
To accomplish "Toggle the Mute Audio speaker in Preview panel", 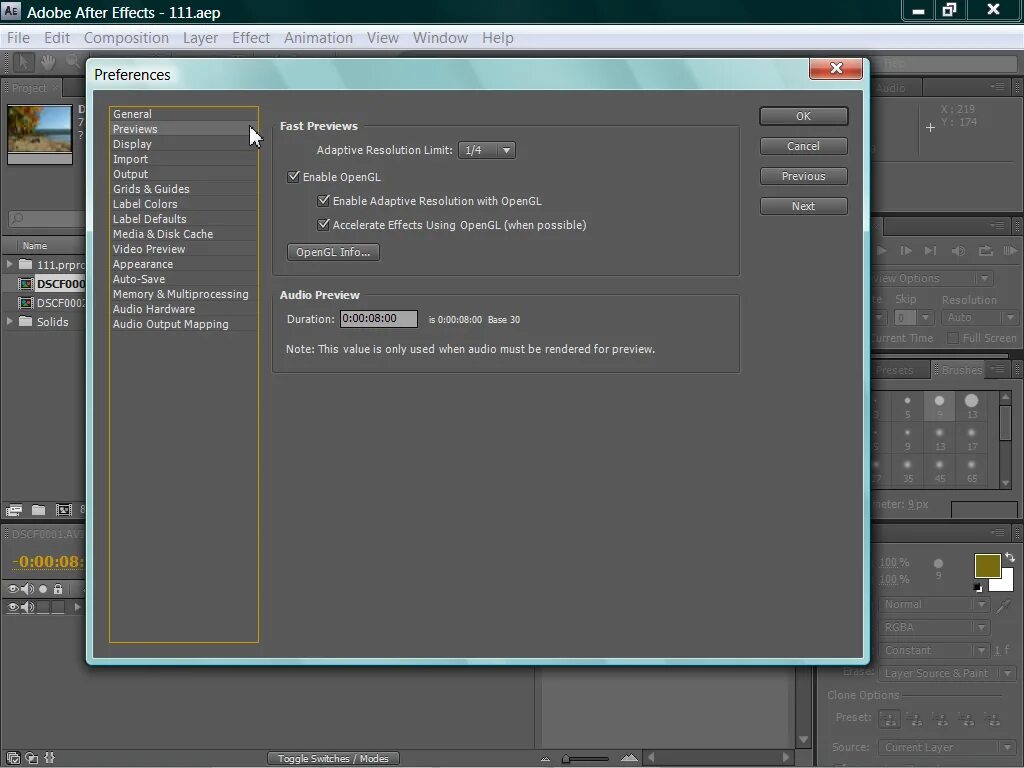I will pos(958,251).
